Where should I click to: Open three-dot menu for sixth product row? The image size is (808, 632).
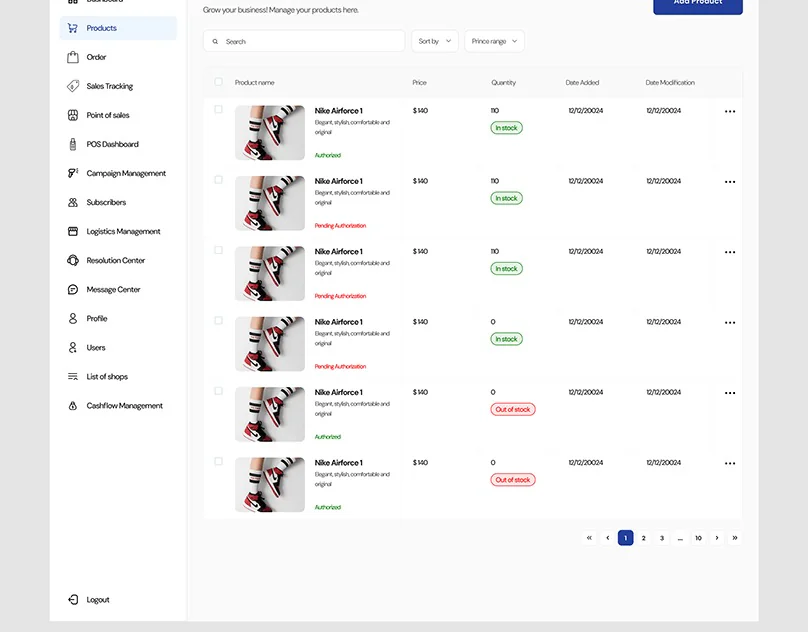point(730,463)
